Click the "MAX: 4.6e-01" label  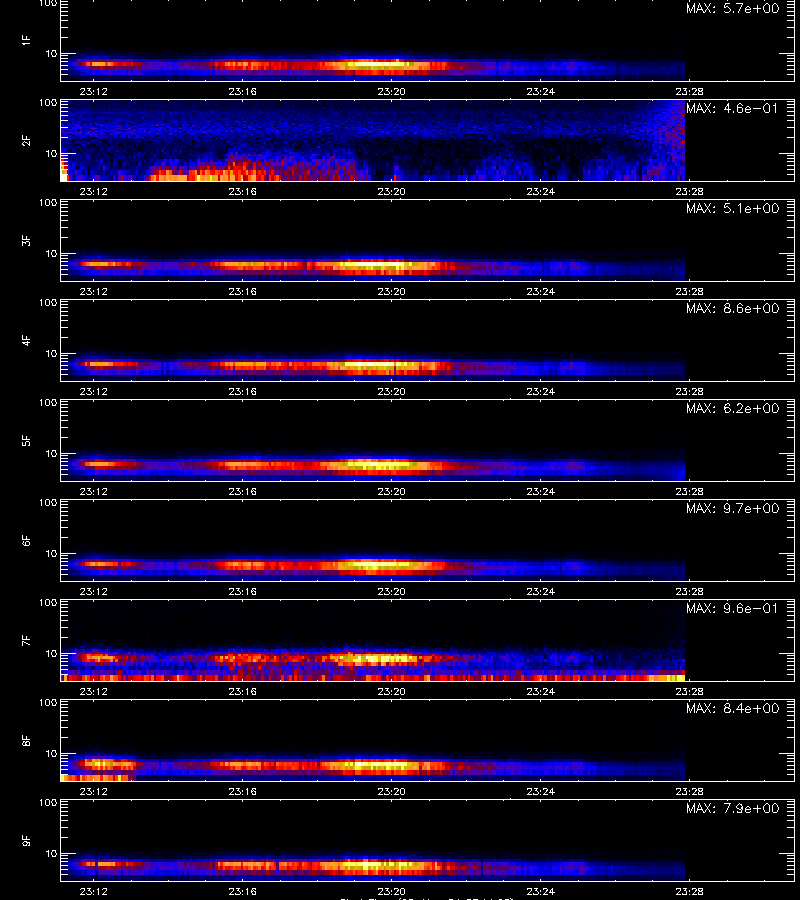(733, 108)
